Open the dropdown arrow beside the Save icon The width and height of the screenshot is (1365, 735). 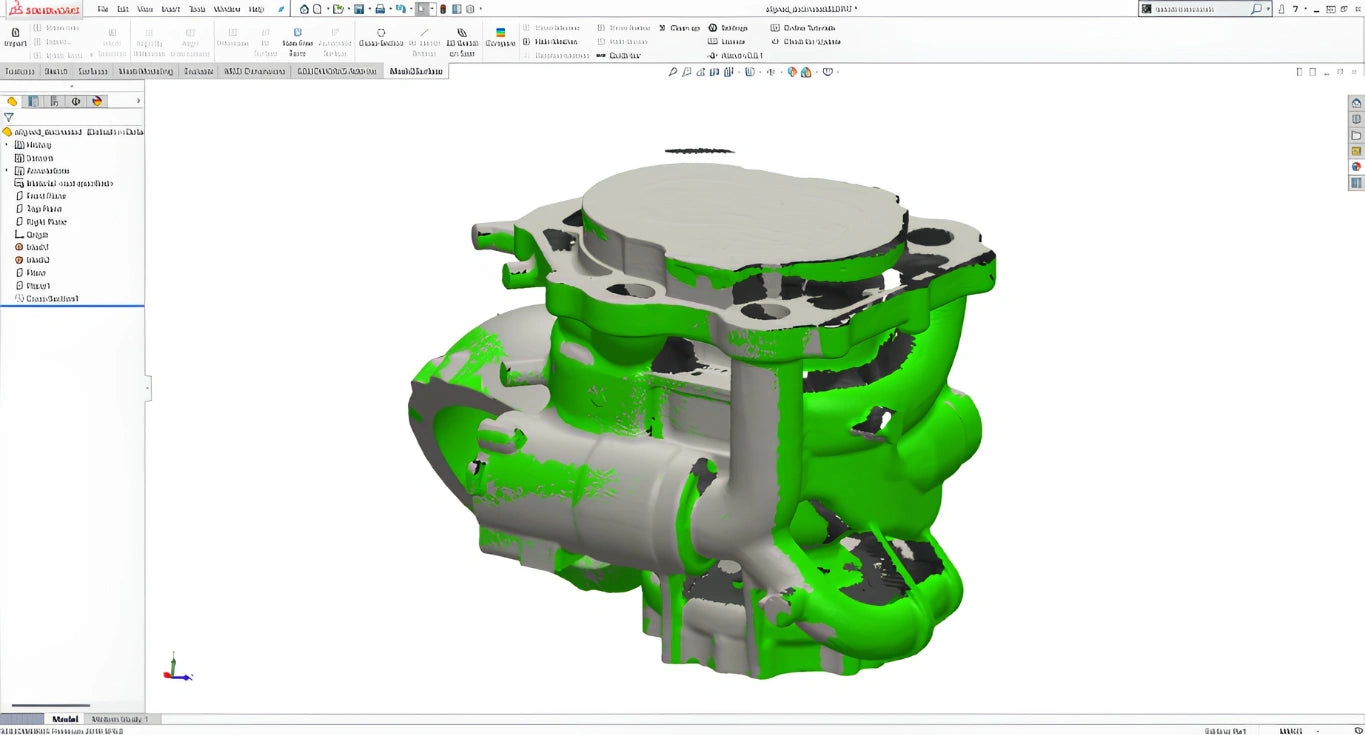click(368, 9)
